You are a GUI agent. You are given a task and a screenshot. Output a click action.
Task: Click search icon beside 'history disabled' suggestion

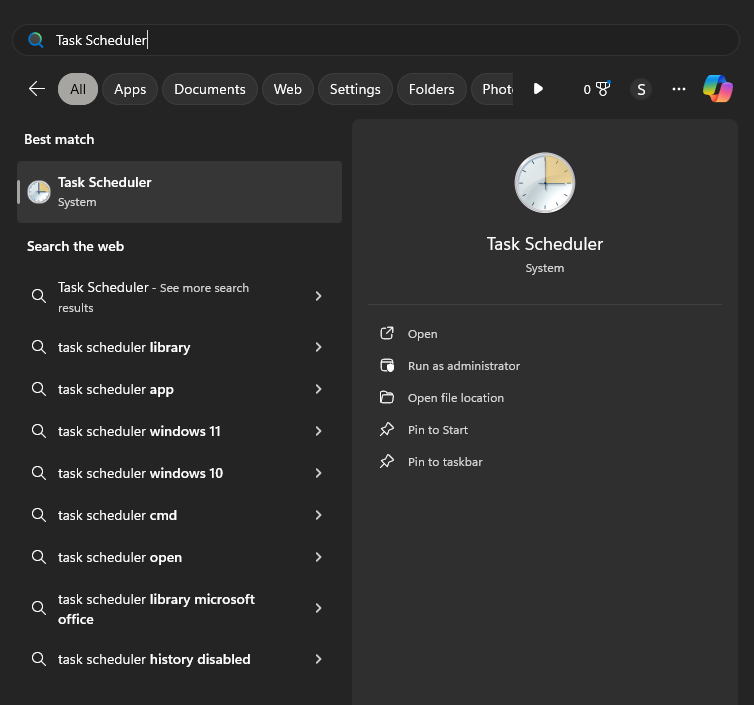39,659
